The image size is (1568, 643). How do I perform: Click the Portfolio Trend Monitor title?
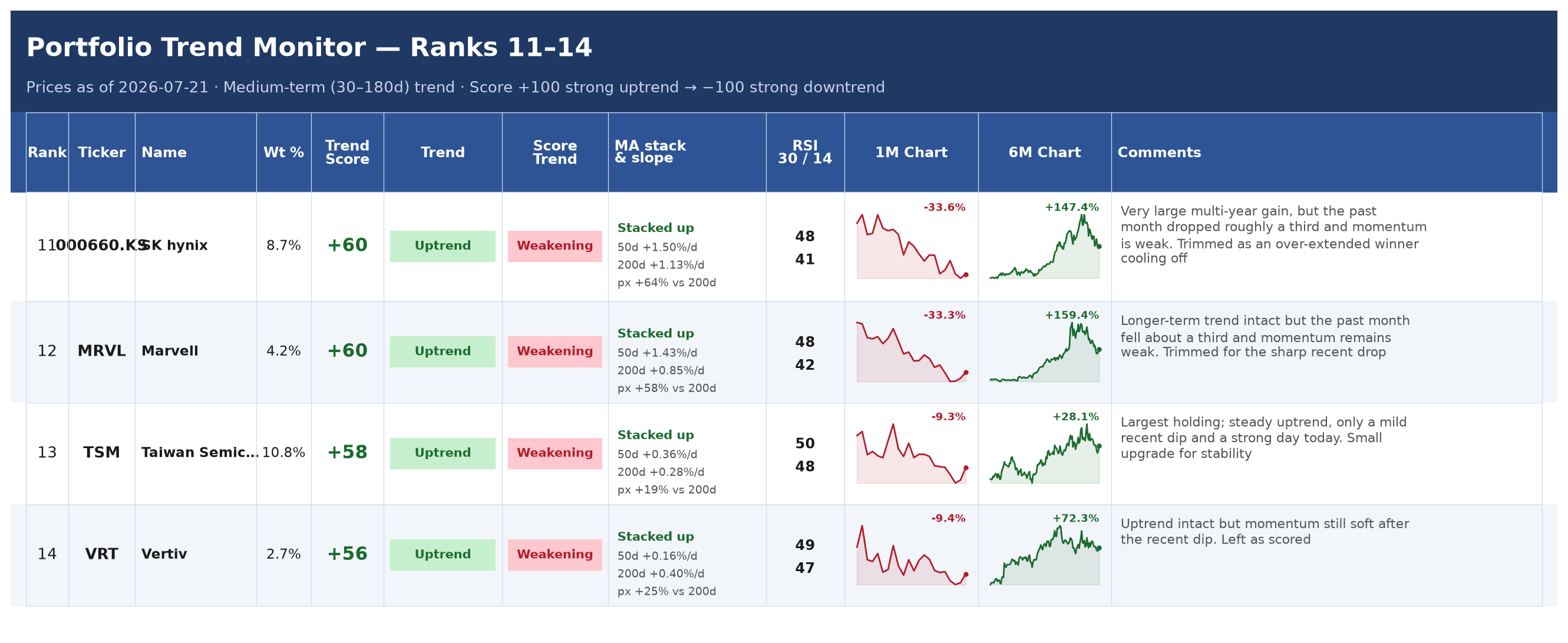(x=309, y=48)
